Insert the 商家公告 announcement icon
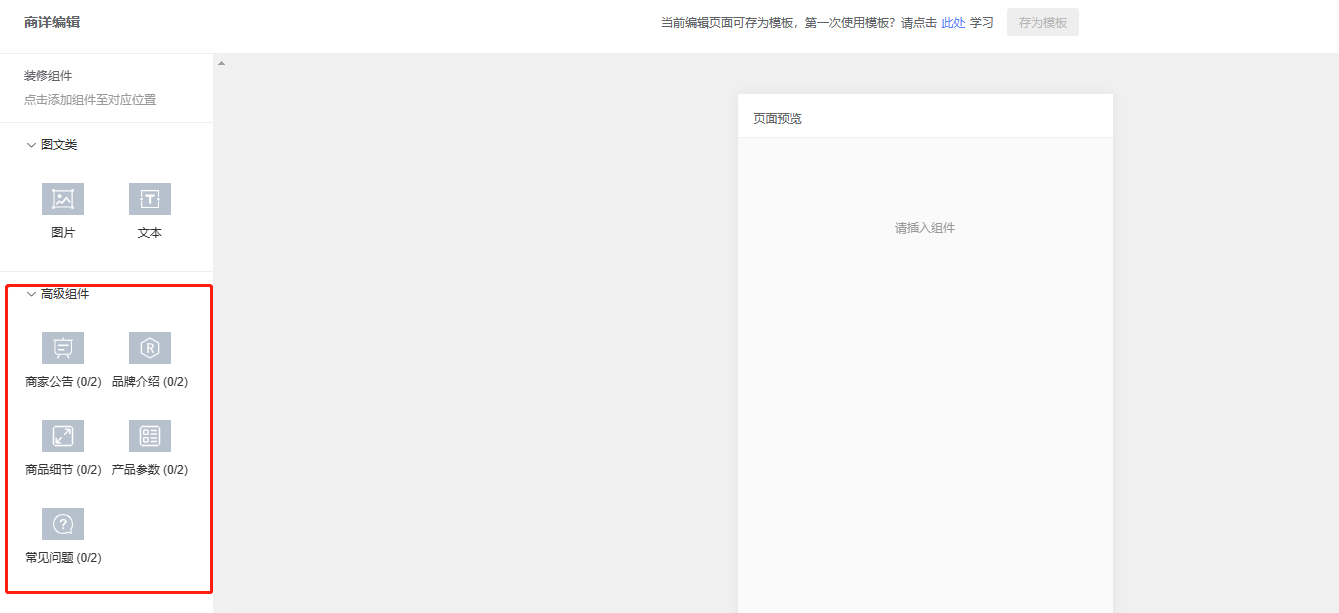 tap(63, 348)
